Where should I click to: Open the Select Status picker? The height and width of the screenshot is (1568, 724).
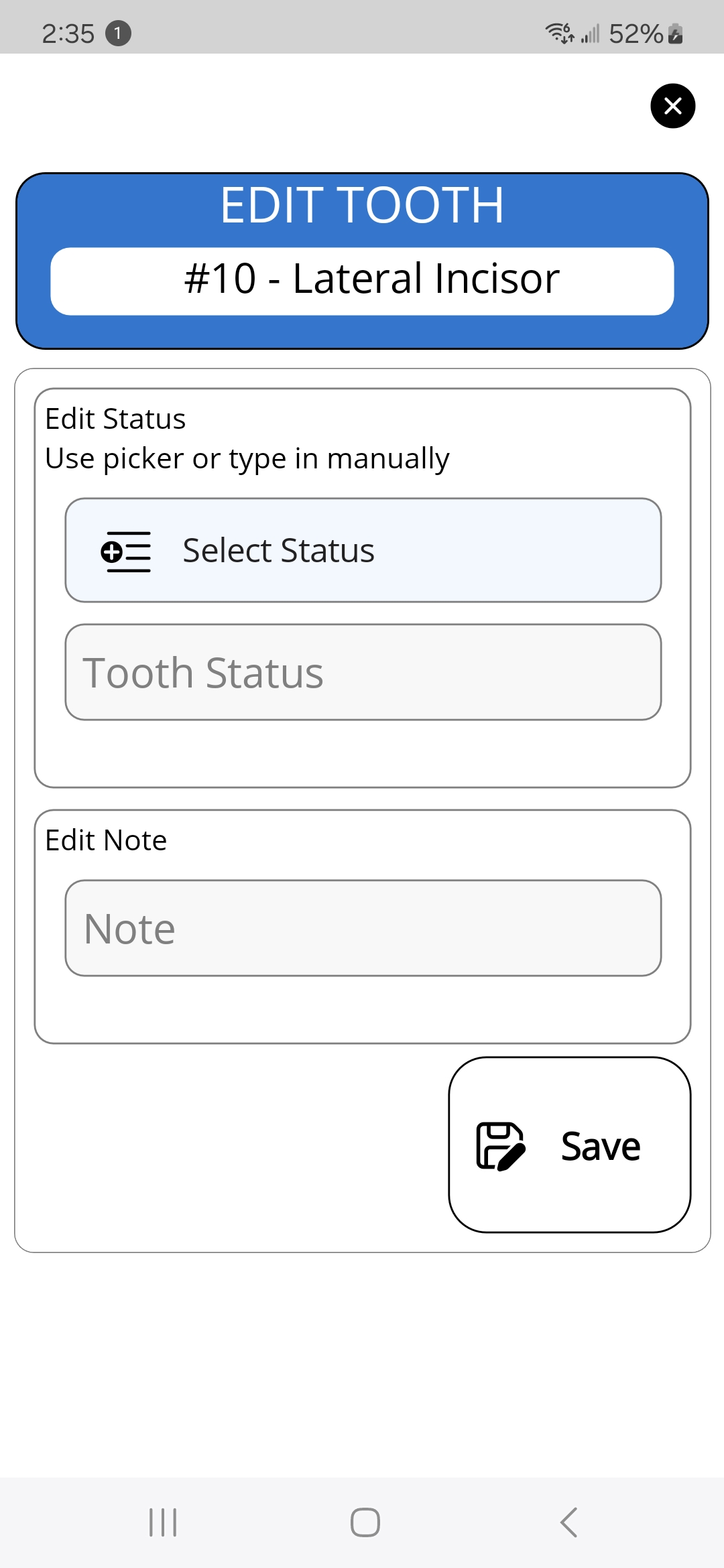click(x=363, y=550)
